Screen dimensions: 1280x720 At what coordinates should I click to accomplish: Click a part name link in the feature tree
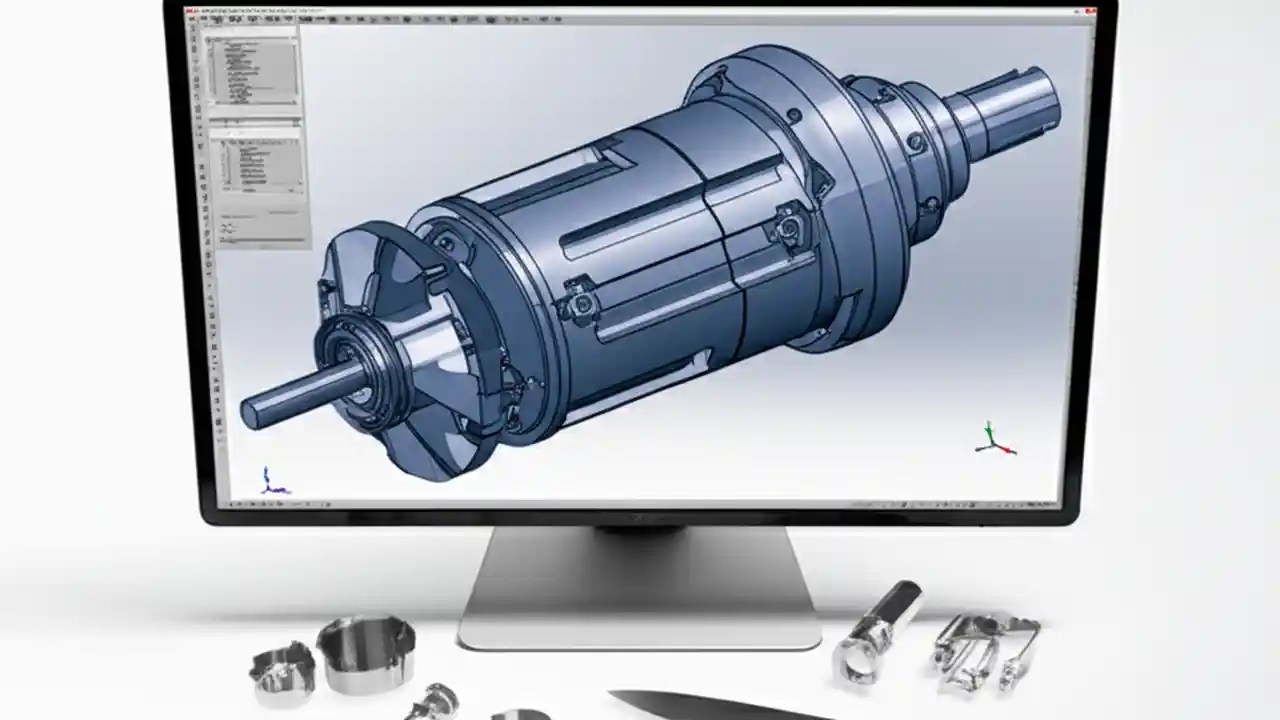pyautogui.click(x=250, y=60)
